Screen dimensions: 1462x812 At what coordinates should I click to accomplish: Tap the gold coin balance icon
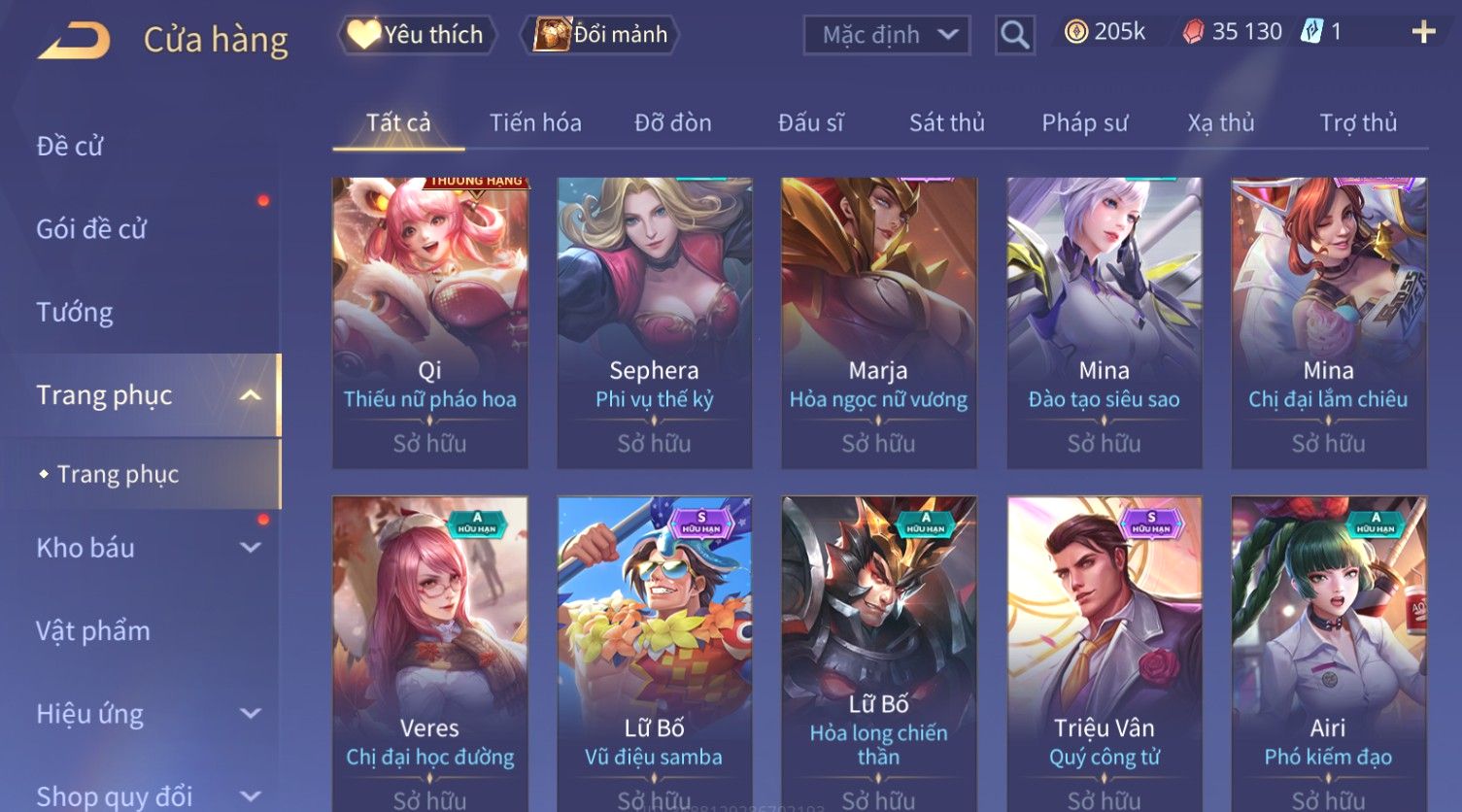coord(1076,32)
